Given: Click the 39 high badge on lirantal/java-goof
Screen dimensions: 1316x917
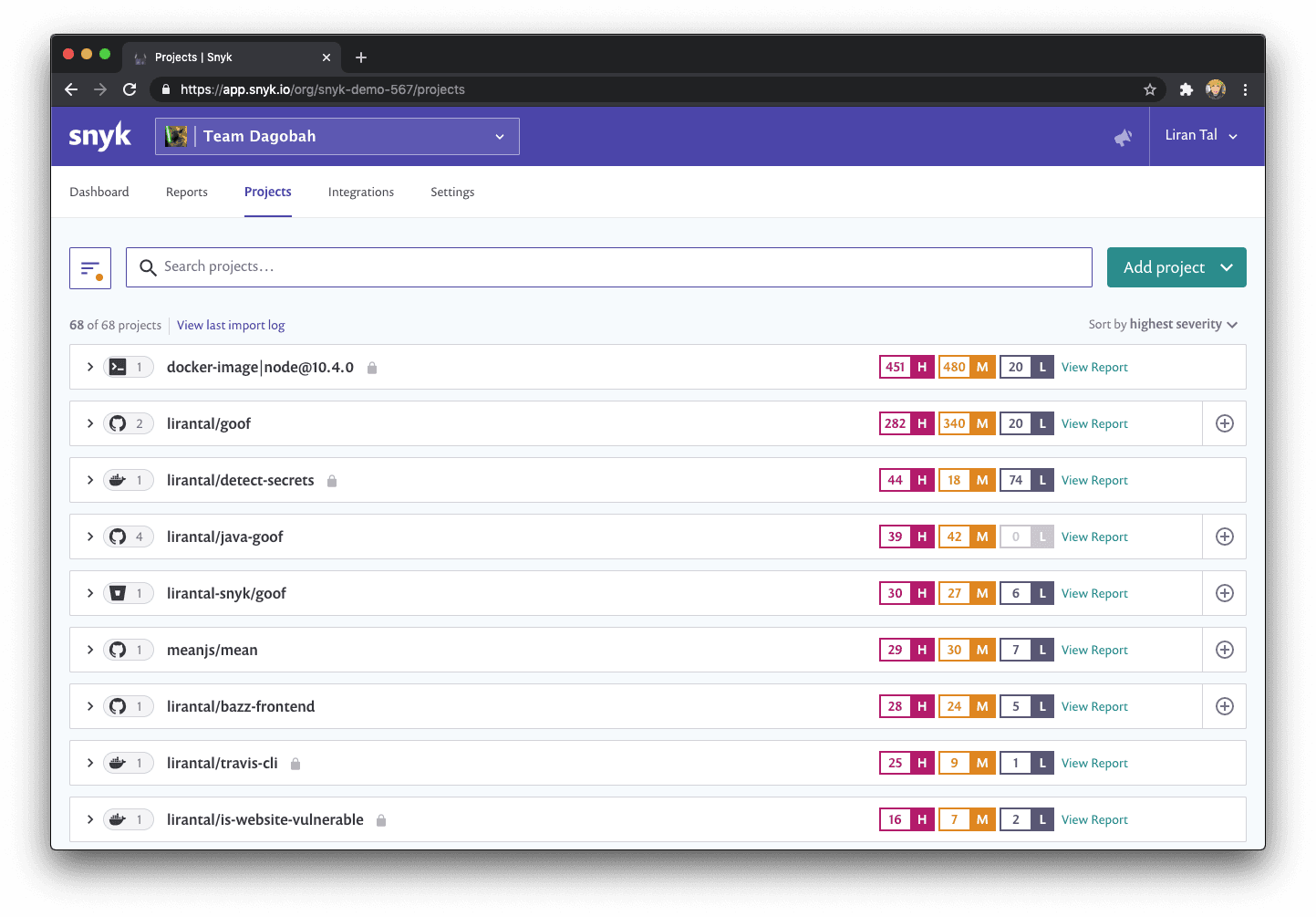Looking at the screenshot, I should (x=907, y=537).
